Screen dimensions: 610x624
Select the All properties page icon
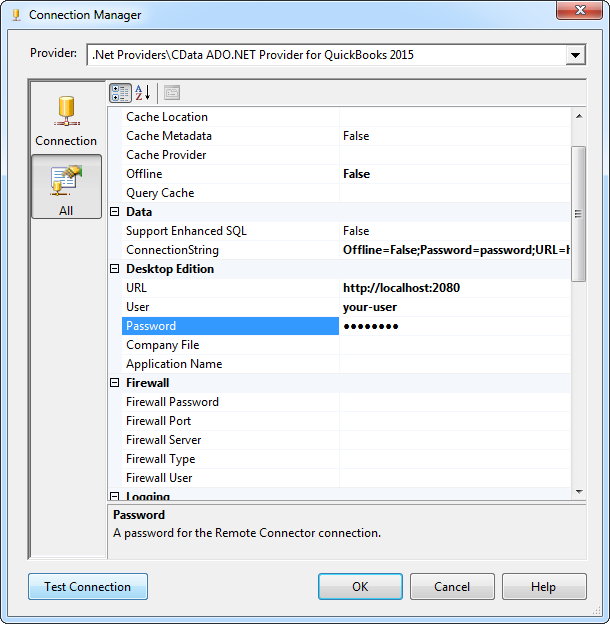coord(66,187)
